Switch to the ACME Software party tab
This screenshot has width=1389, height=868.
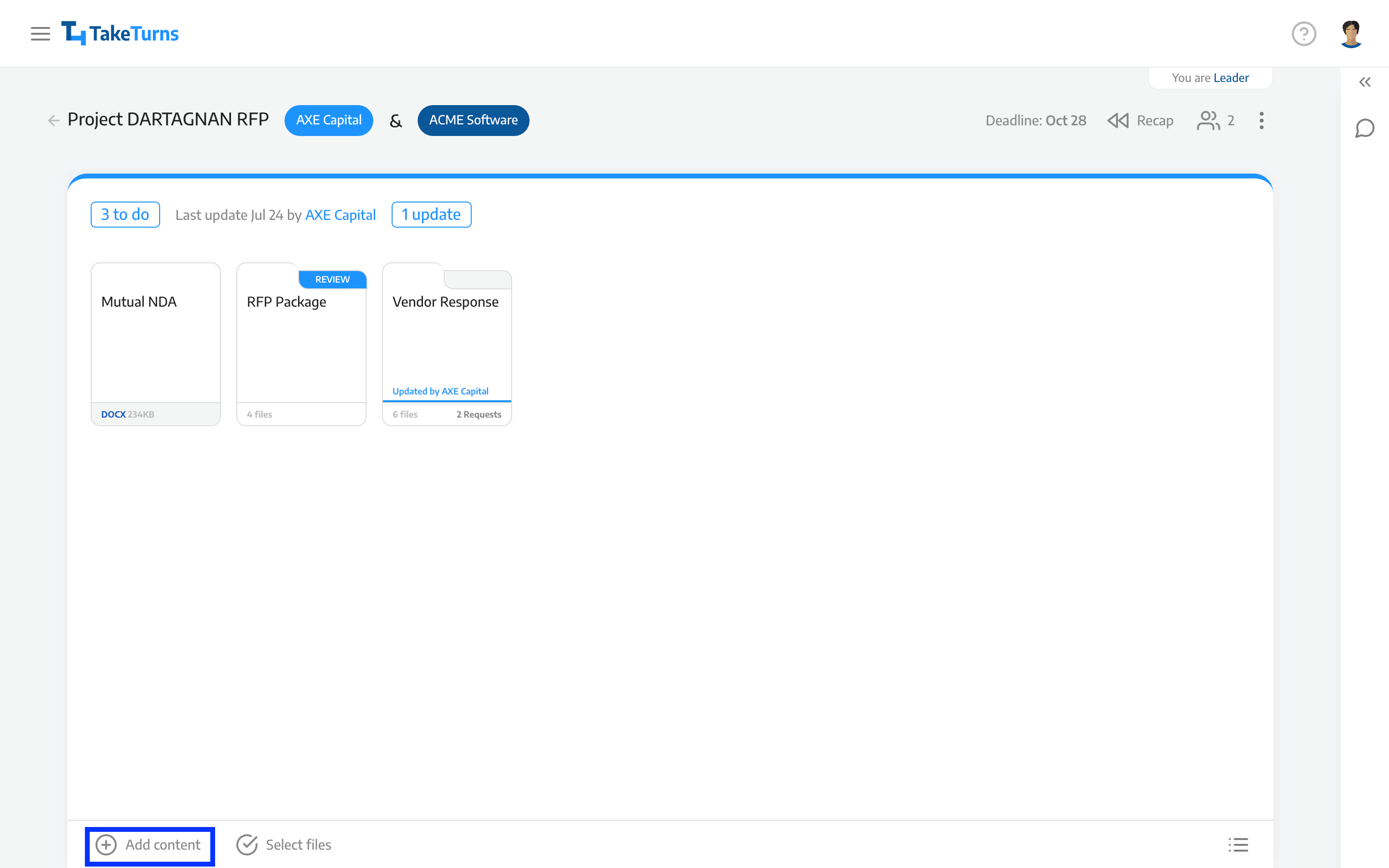coord(471,120)
